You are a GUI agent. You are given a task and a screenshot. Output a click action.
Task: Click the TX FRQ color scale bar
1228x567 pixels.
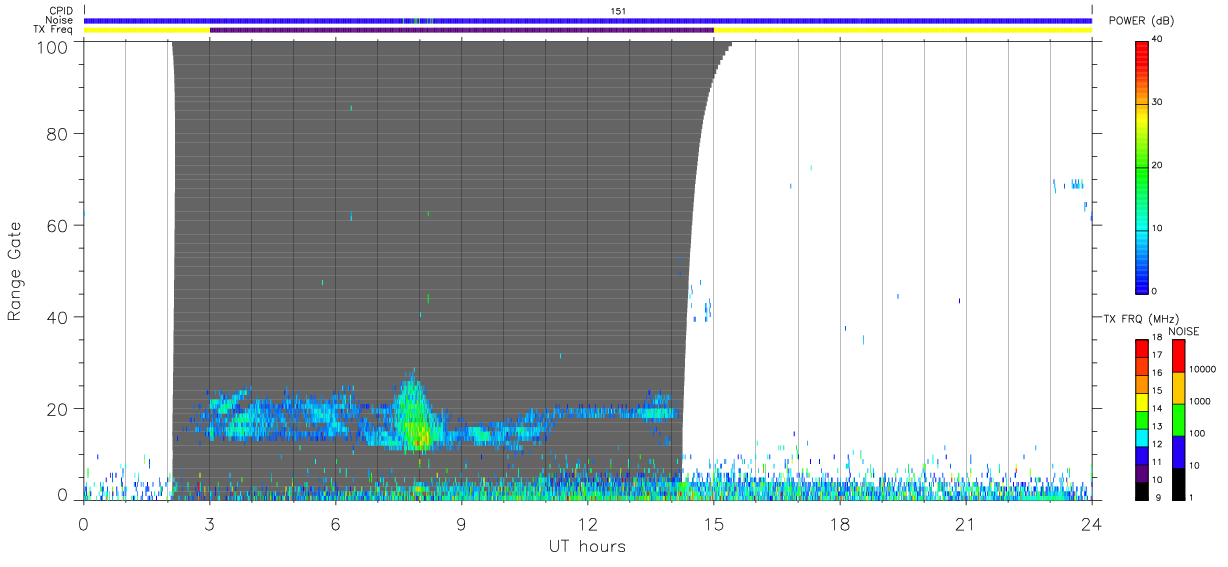pos(1142,418)
